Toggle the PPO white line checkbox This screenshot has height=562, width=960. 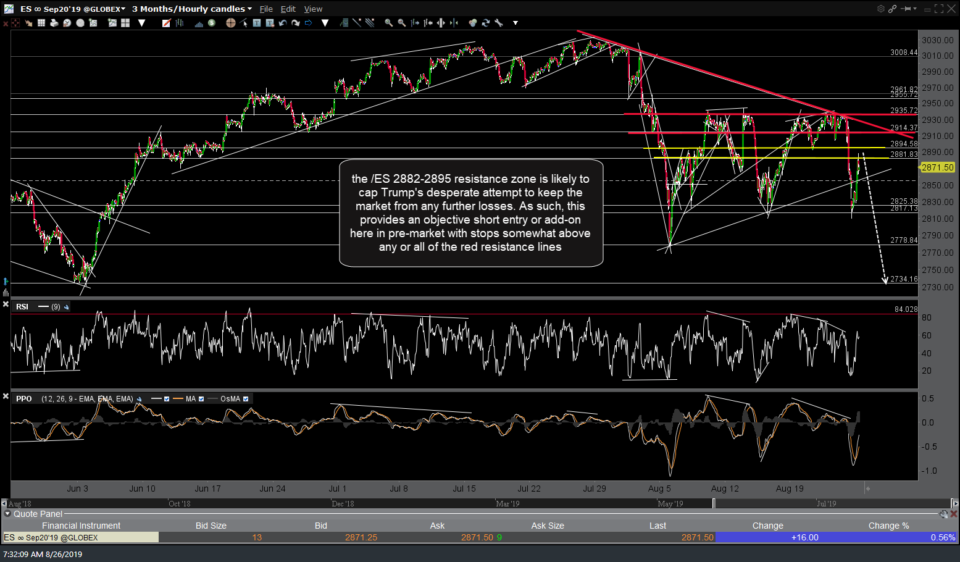coord(167,399)
